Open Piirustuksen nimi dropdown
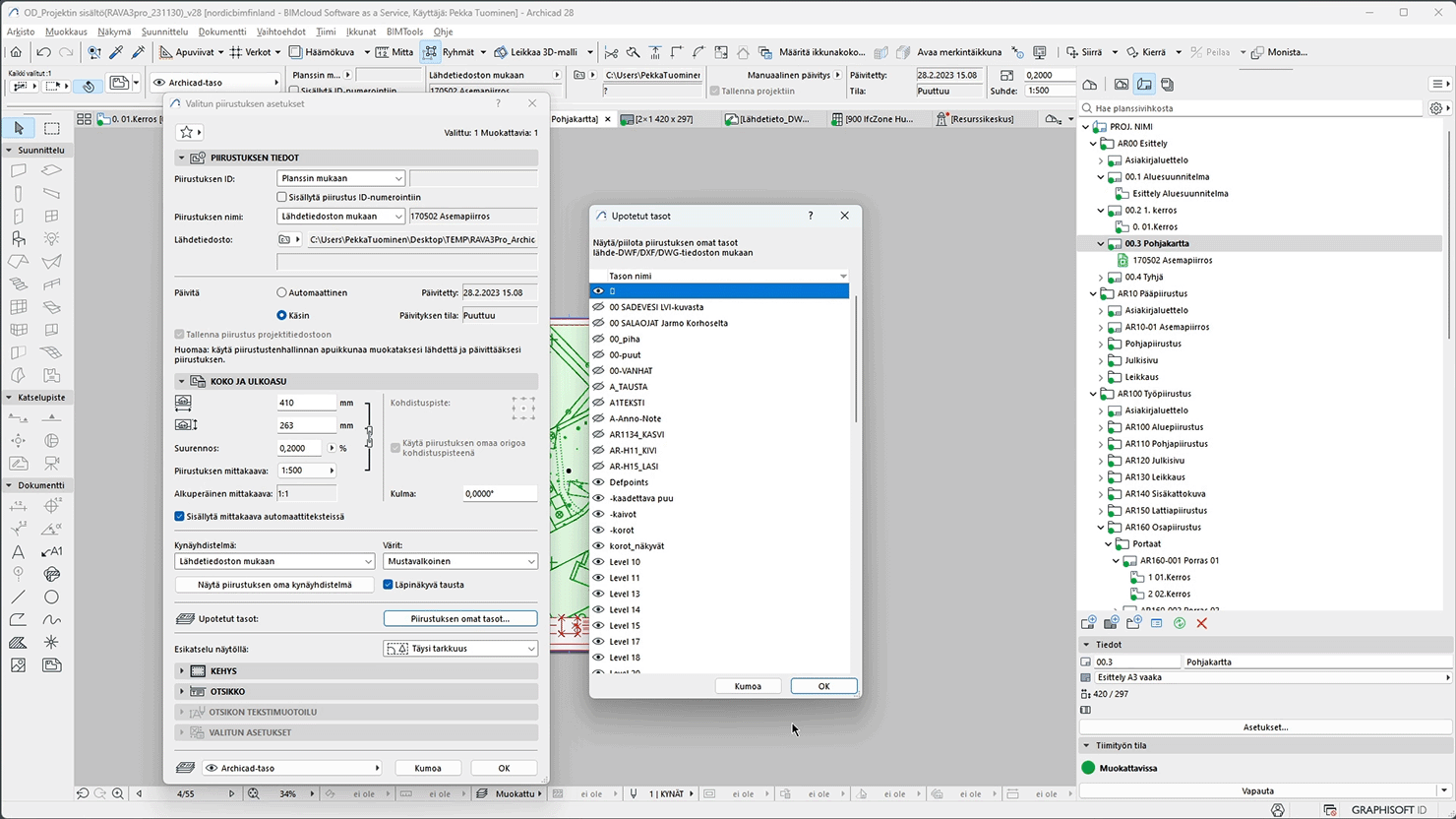 (x=340, y=216)
